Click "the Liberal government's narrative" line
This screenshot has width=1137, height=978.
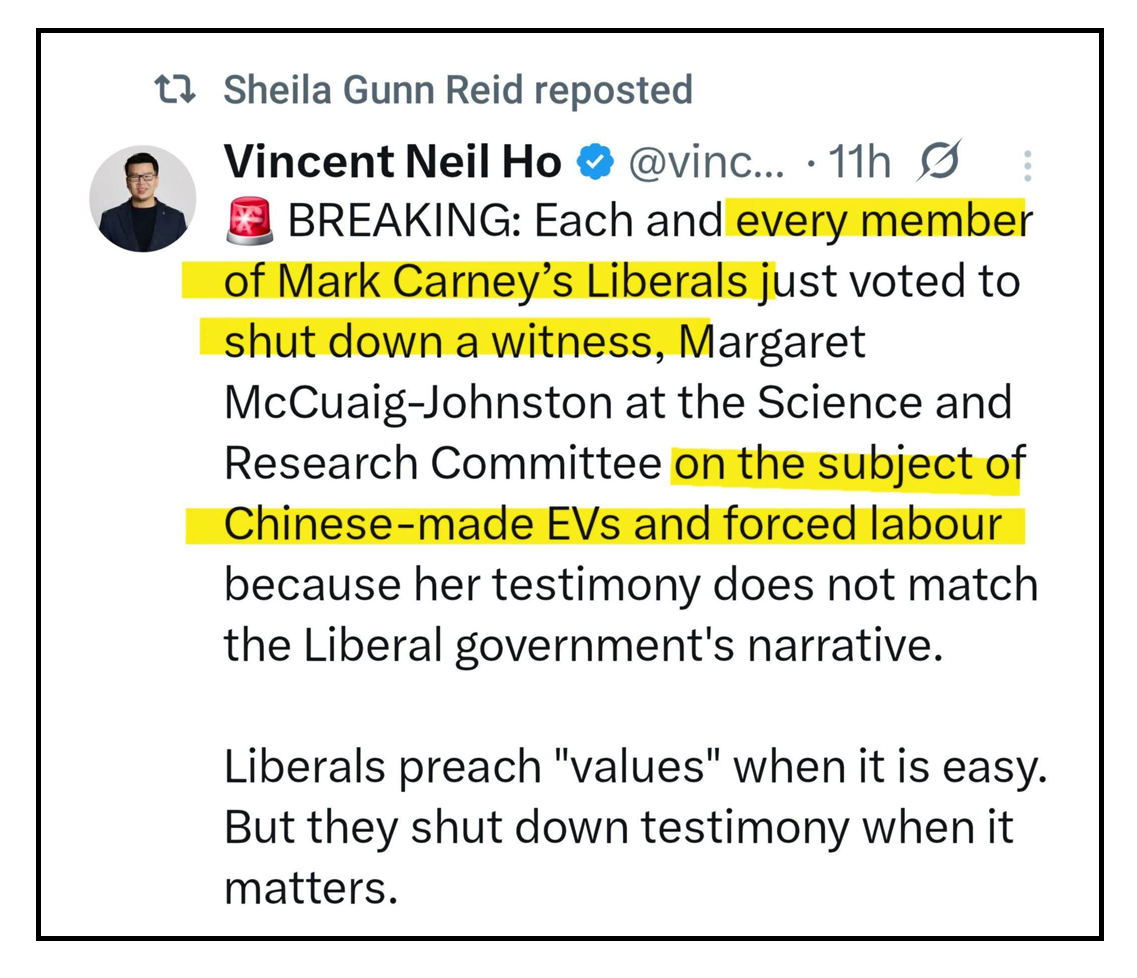(x=583, y=644)
